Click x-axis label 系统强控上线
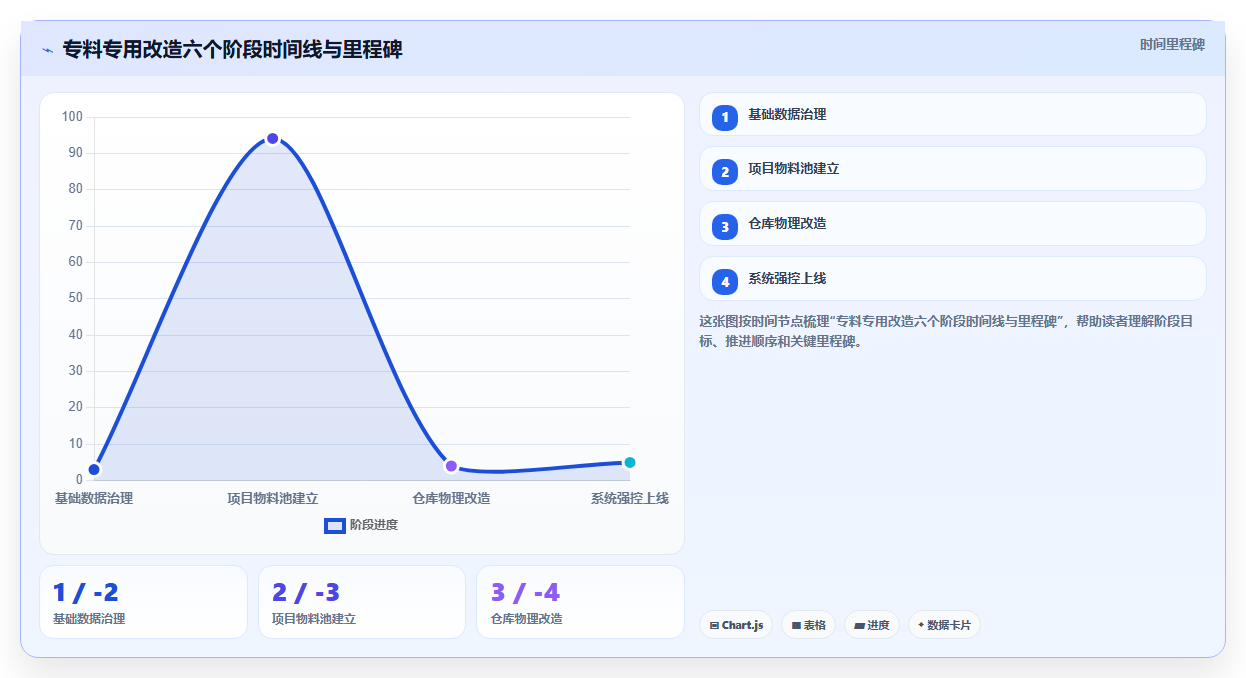 coord(630,498)
